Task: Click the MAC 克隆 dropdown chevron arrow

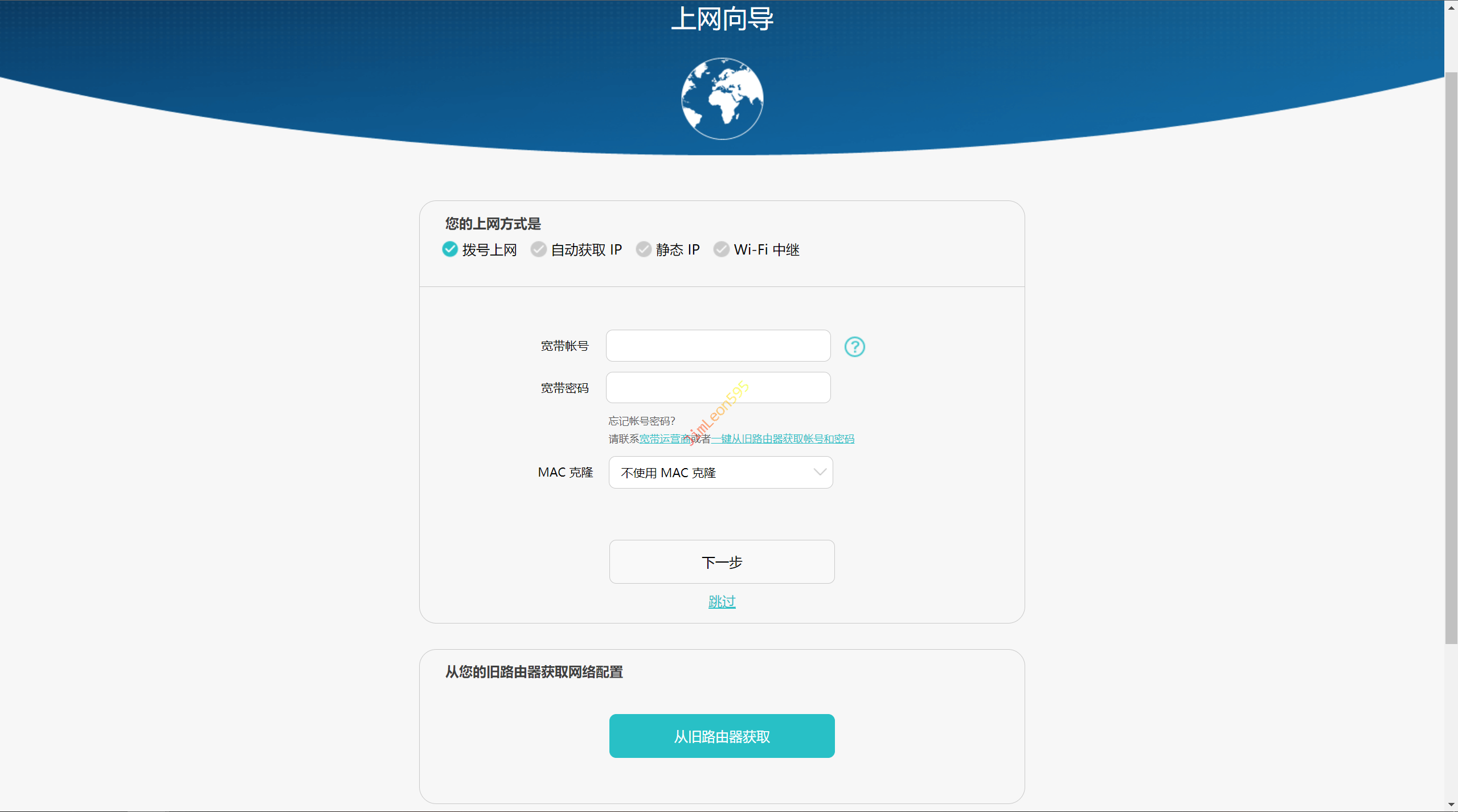Action: click(820, 472)
